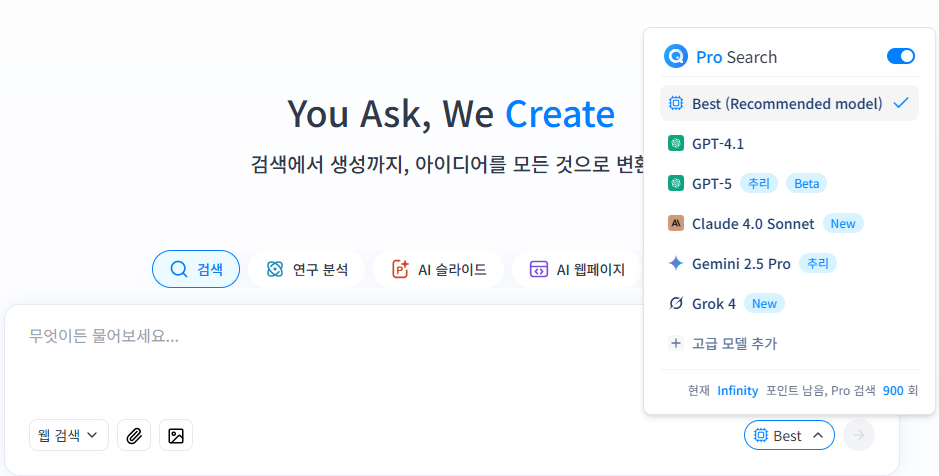
Task: Click the checkmark next to Best model
Action: 901,104
